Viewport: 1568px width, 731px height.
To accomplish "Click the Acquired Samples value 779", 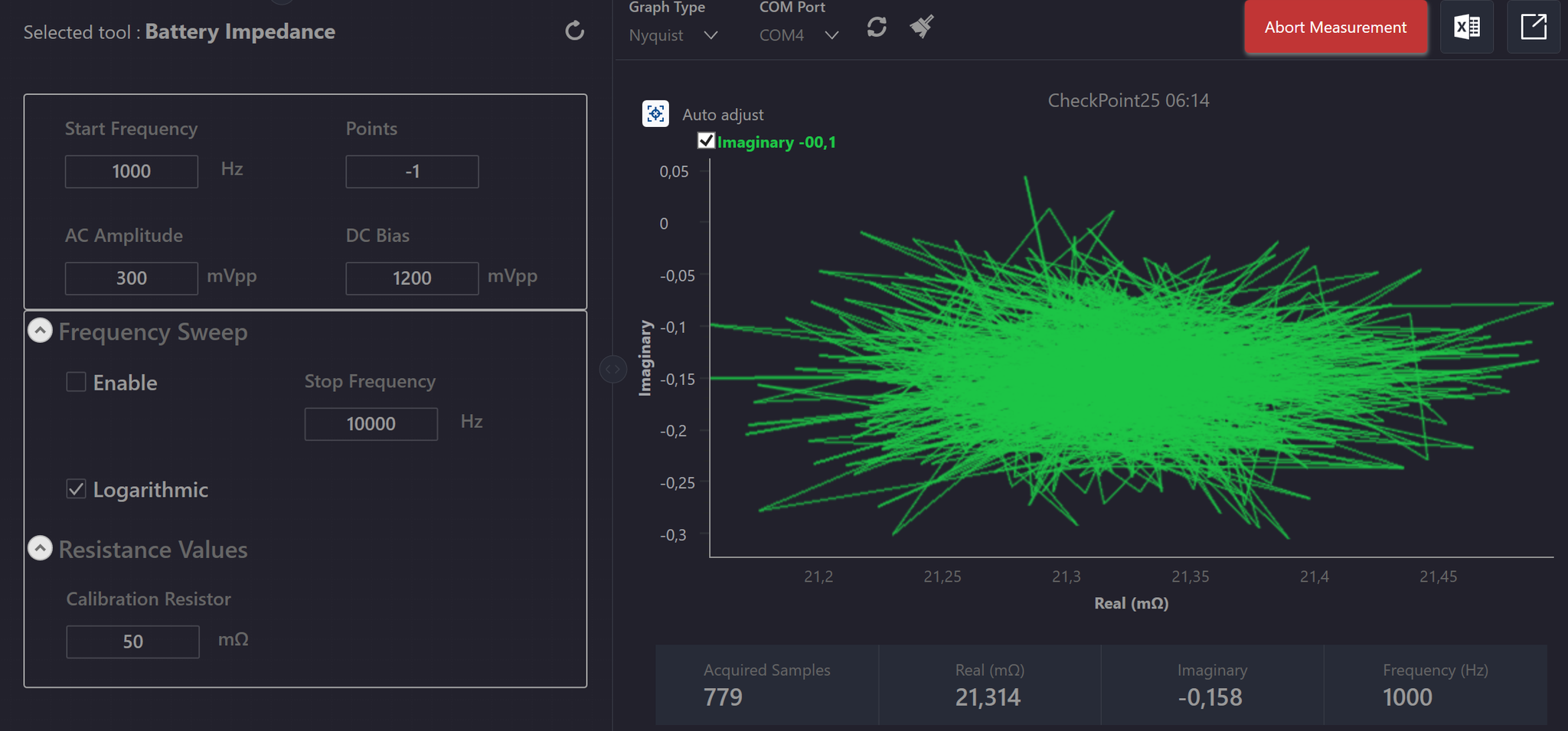I will point(723,697).
